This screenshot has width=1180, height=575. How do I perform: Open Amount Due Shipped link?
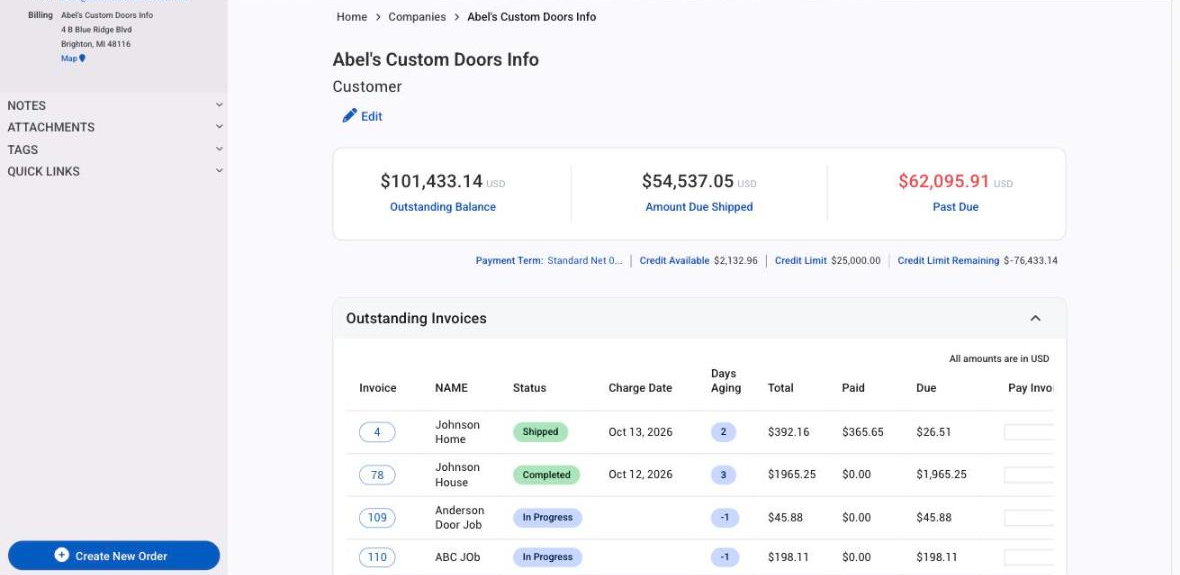(699, 207)
